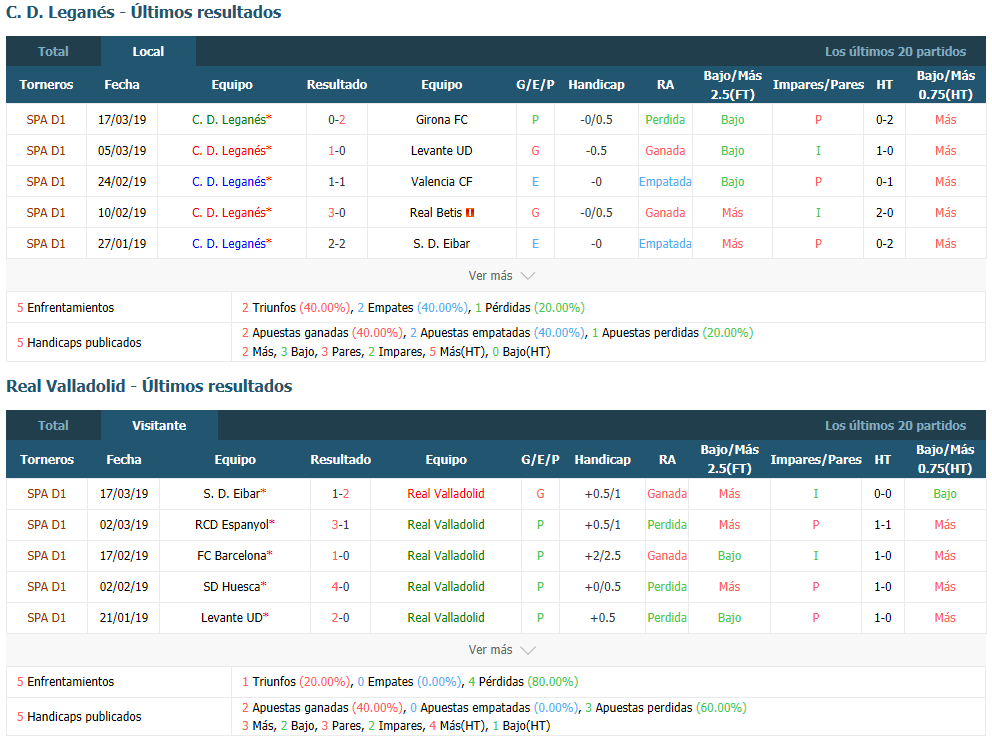Image resolution: width=992 pixels, height=742 pixels.
Task: Expand Ver más under the Valladolid results
Action: point(502,650)
